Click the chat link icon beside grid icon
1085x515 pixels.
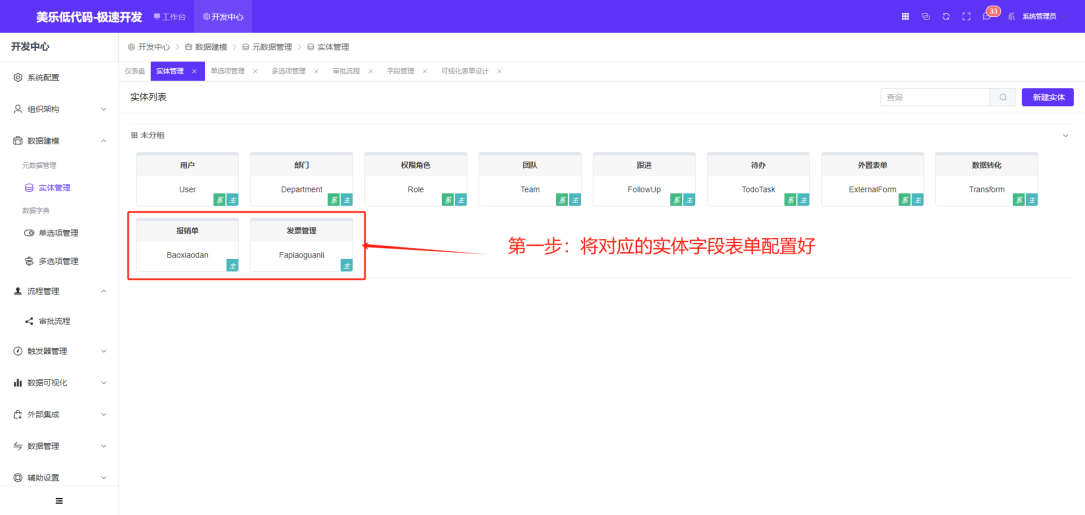tap(925, 16)
